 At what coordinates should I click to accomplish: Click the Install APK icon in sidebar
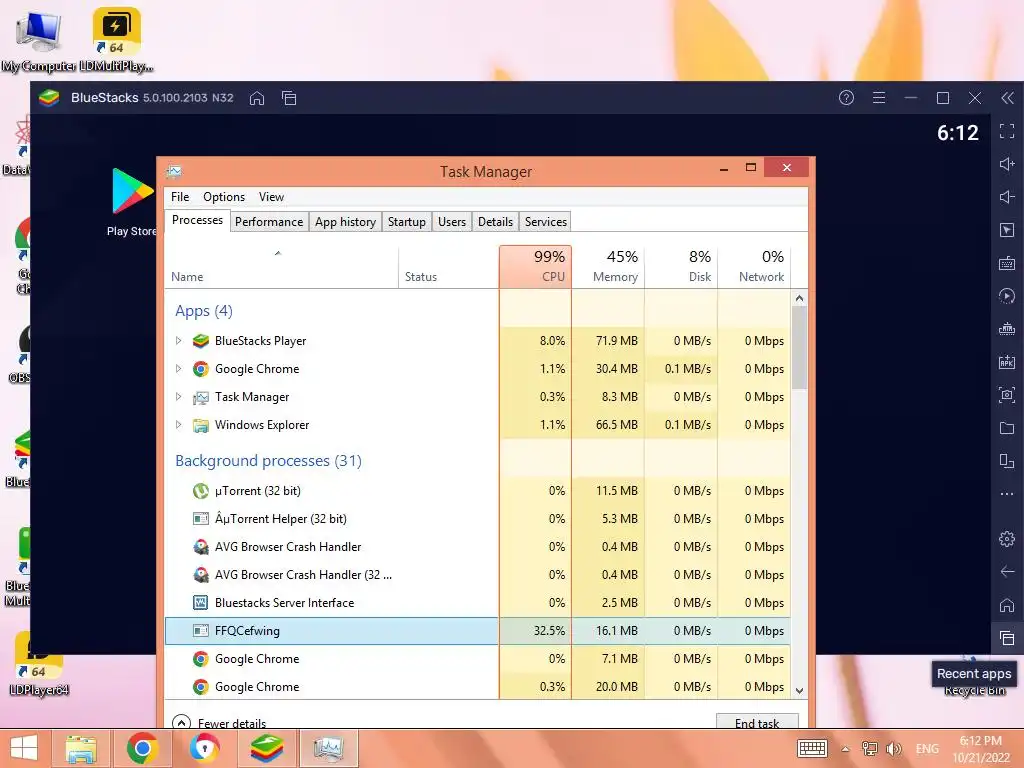pyautogui.click(x=1007, y=362)
